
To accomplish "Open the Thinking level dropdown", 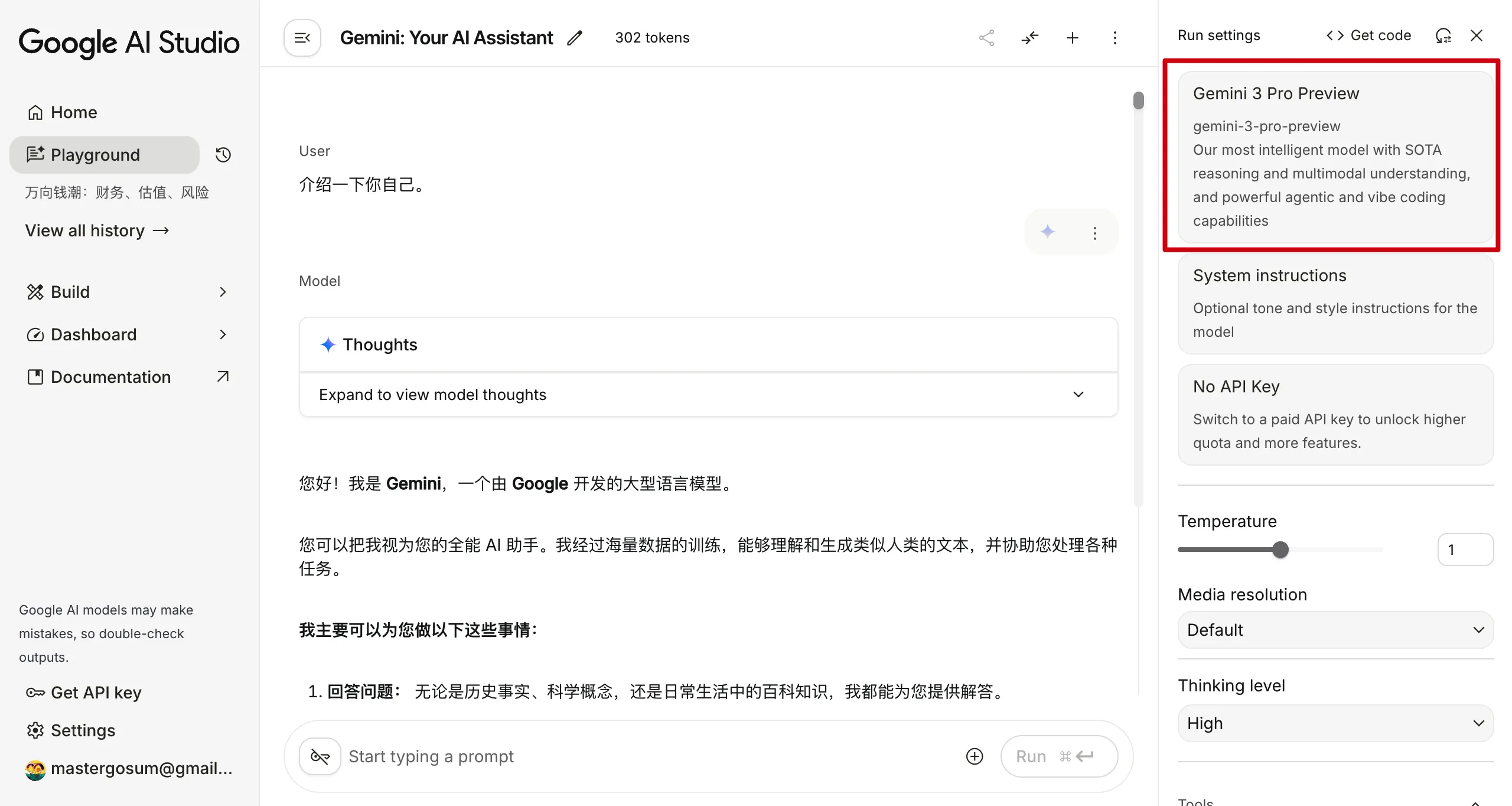I will click(1335, 723).
